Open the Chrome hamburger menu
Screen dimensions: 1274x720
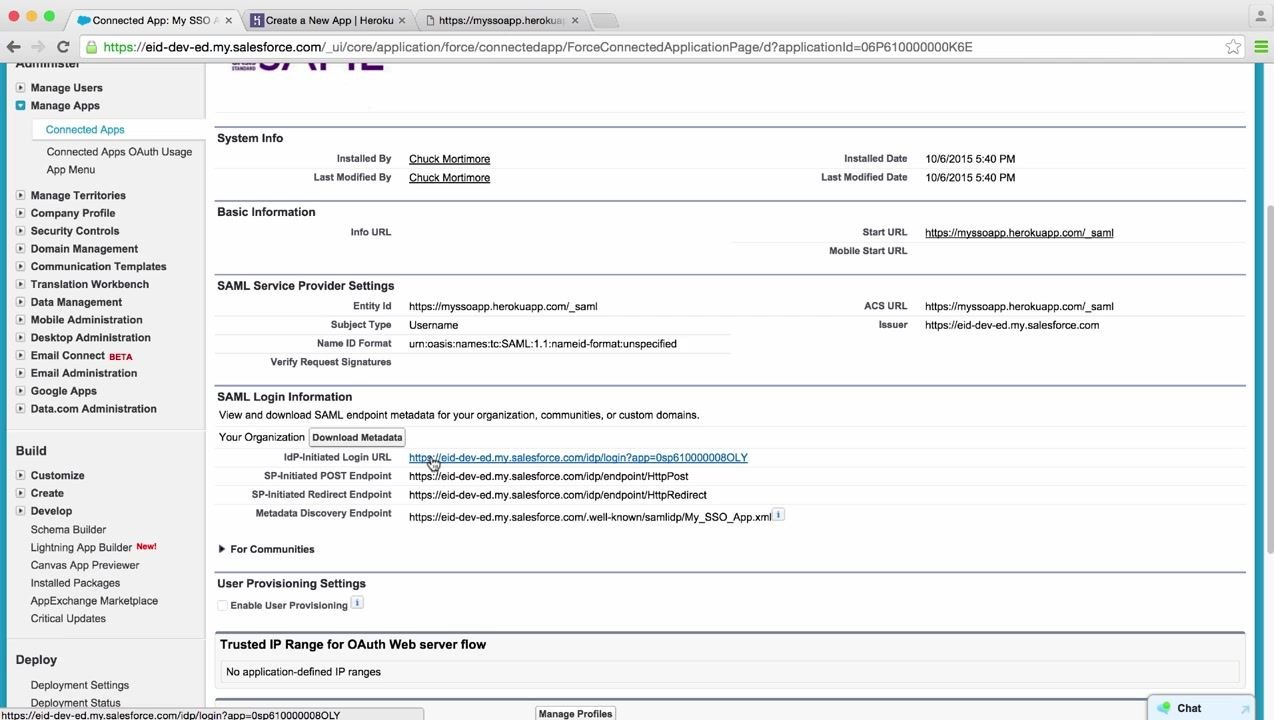click(x=1261, y=47)
